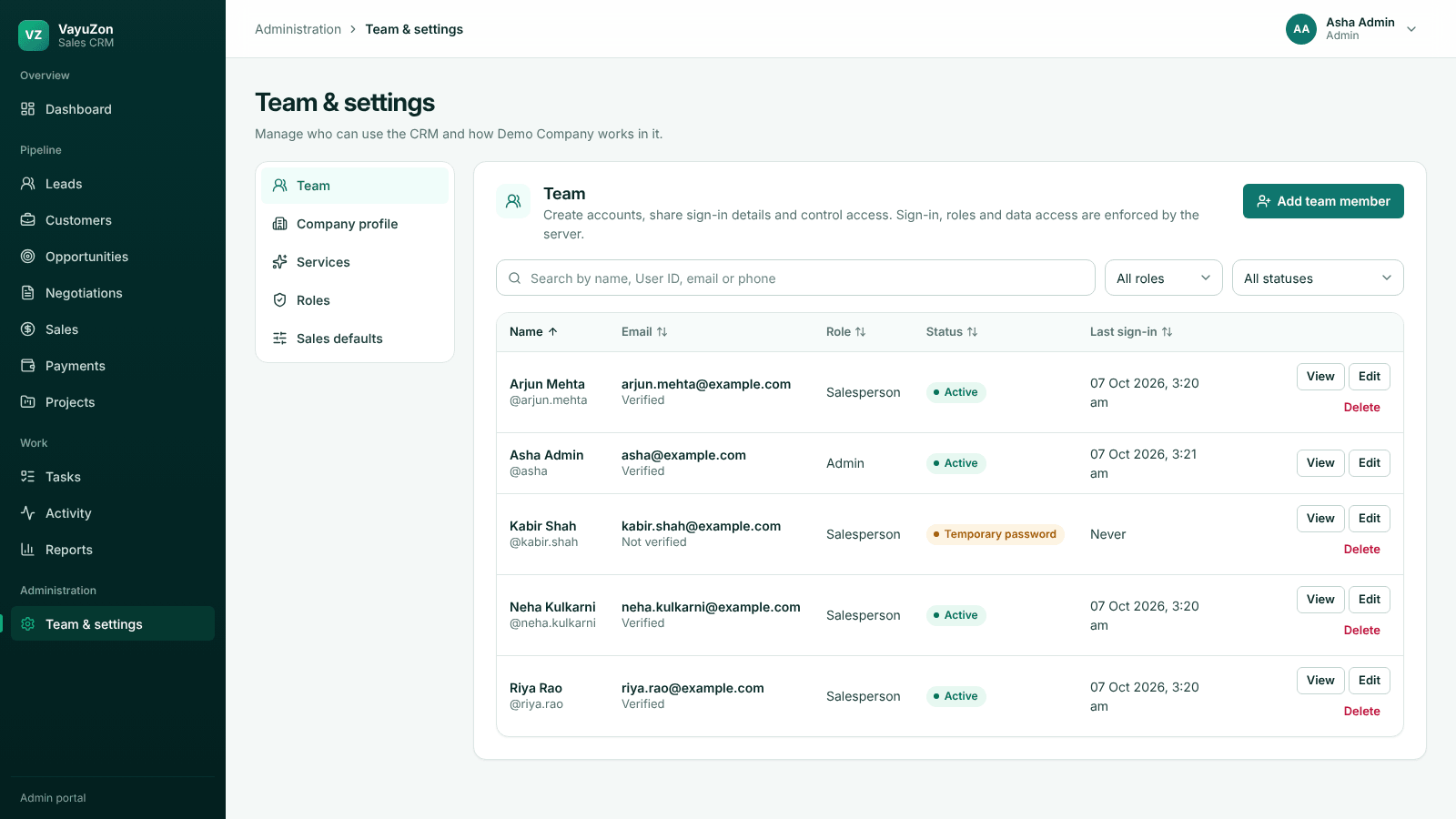
Task: Click the Company profile building icon
Action: point(279,224)
